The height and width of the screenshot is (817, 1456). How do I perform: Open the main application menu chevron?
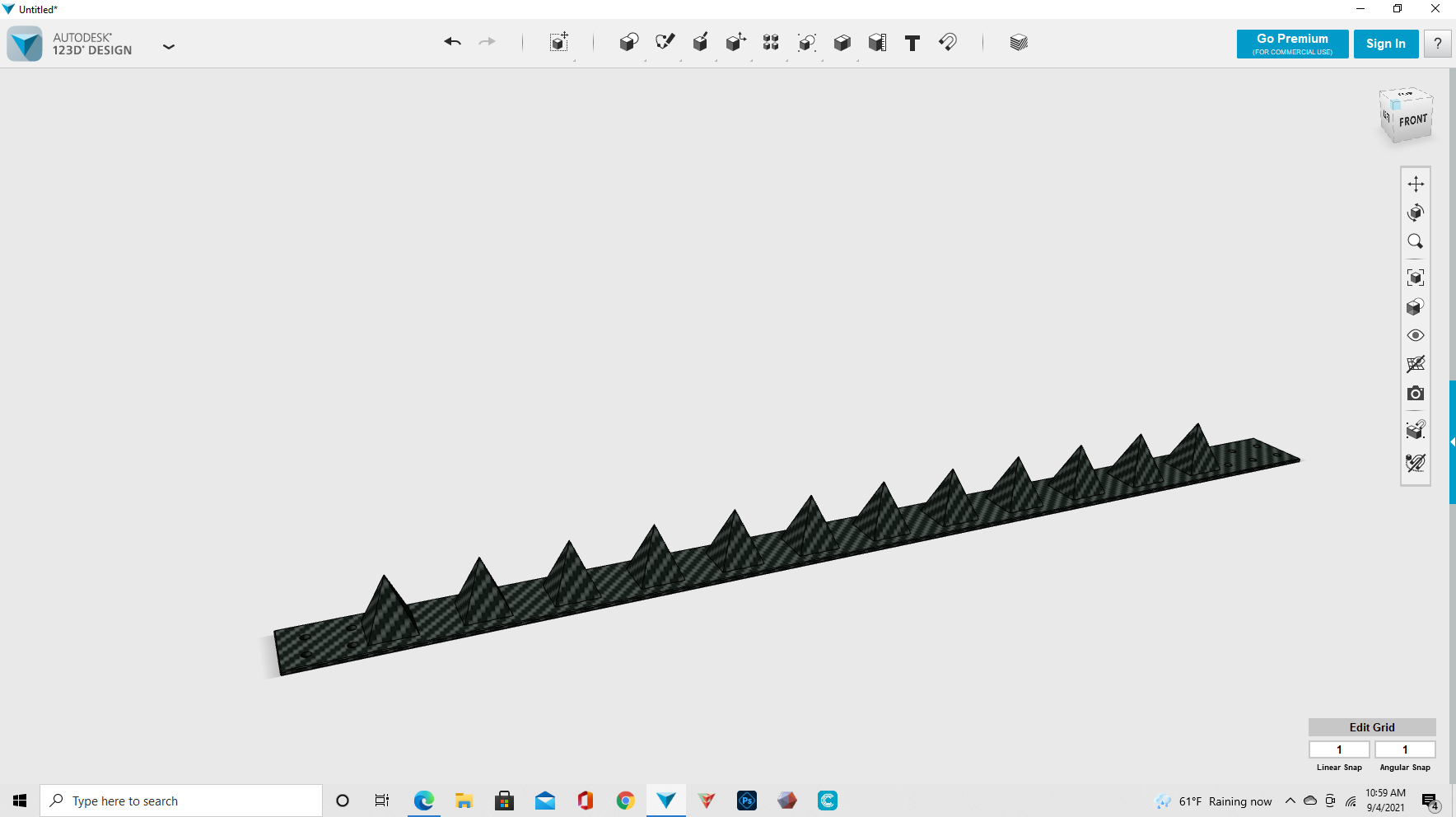(x=169, y=47)
